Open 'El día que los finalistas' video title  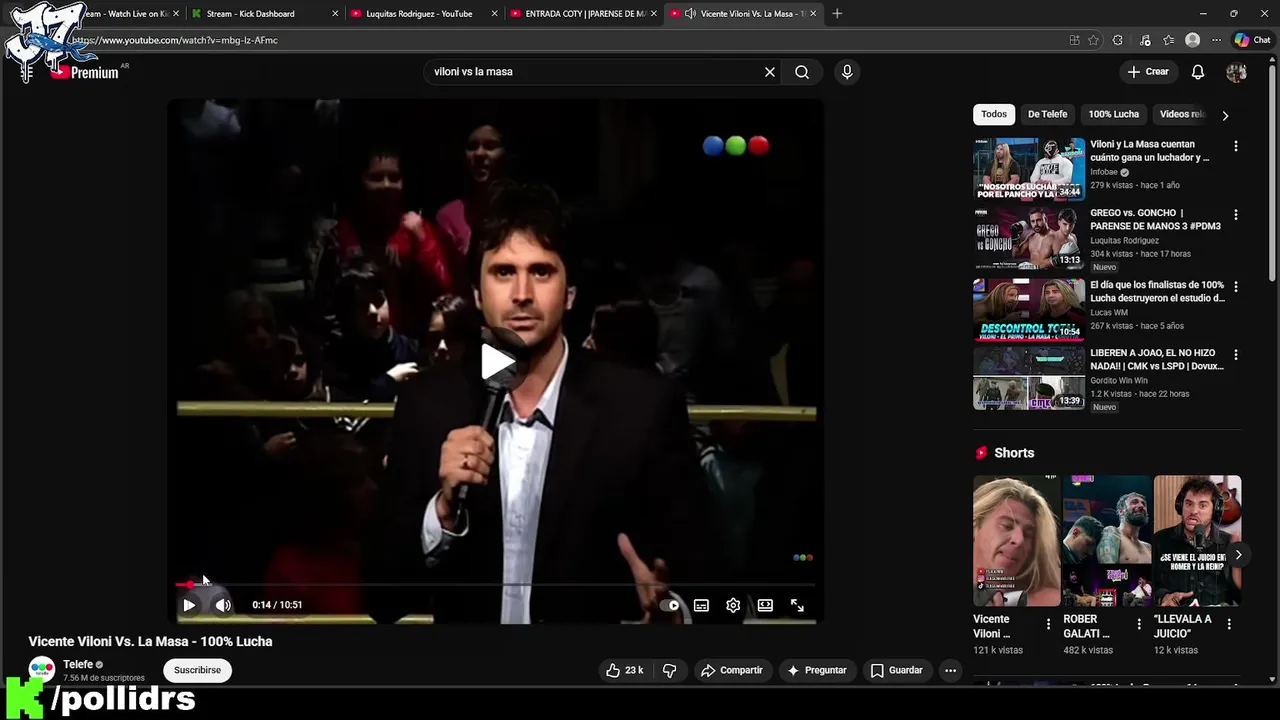point(1157,291)
